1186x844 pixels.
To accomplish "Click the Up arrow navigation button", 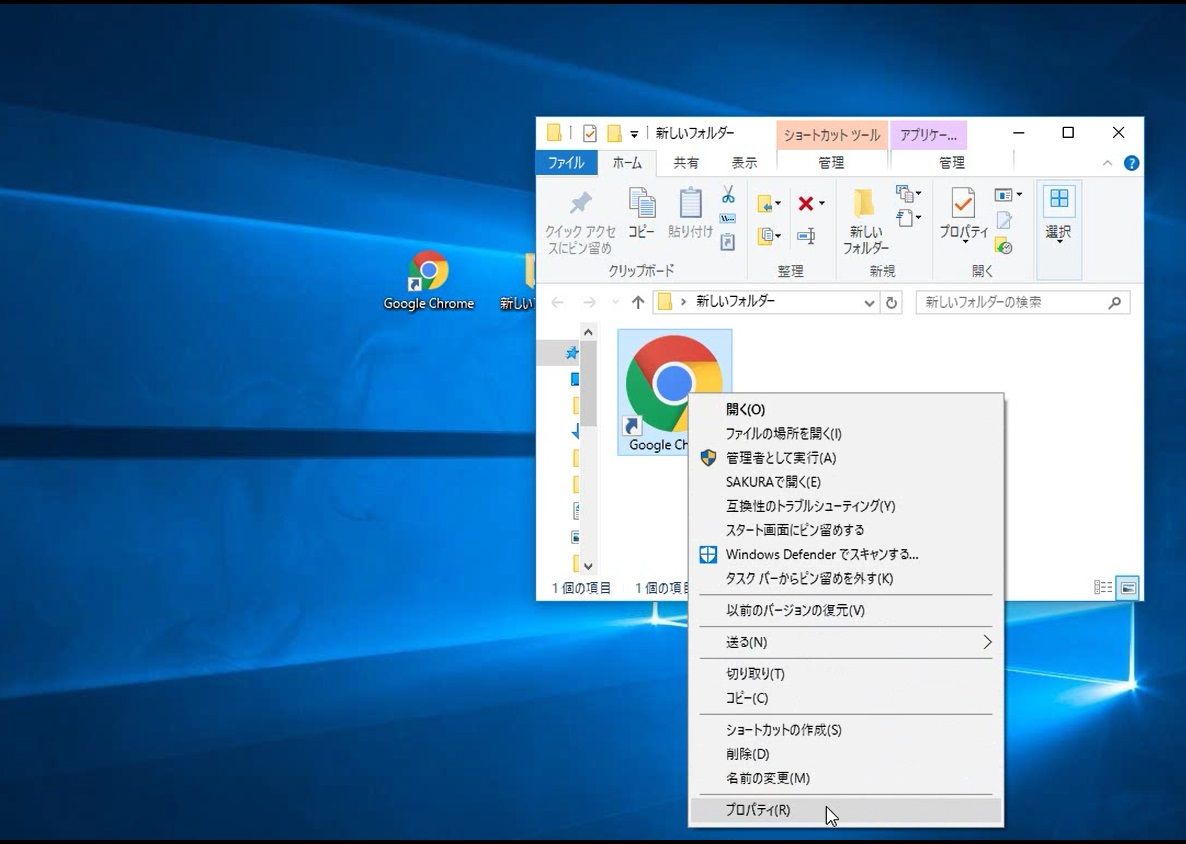I will [638, 303].
